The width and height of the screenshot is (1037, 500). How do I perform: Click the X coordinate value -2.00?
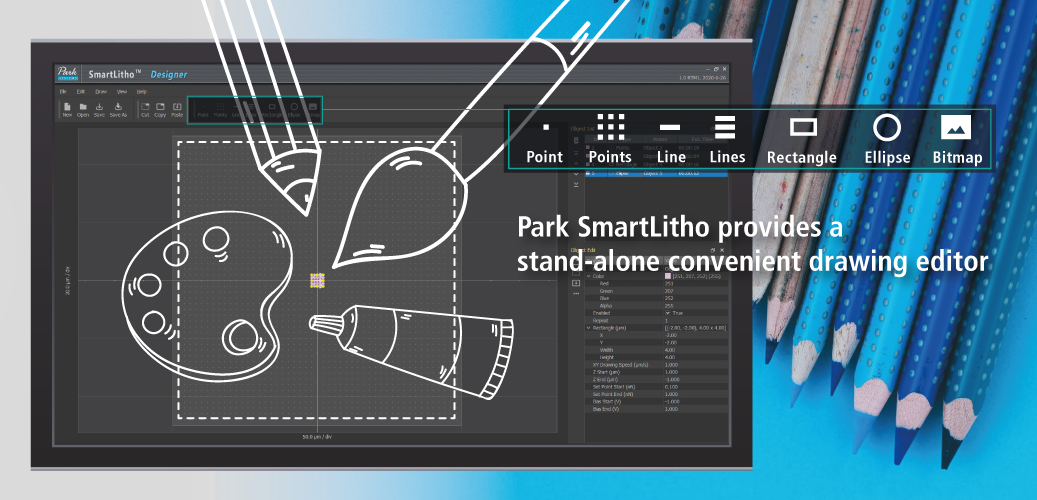point(671,335)
